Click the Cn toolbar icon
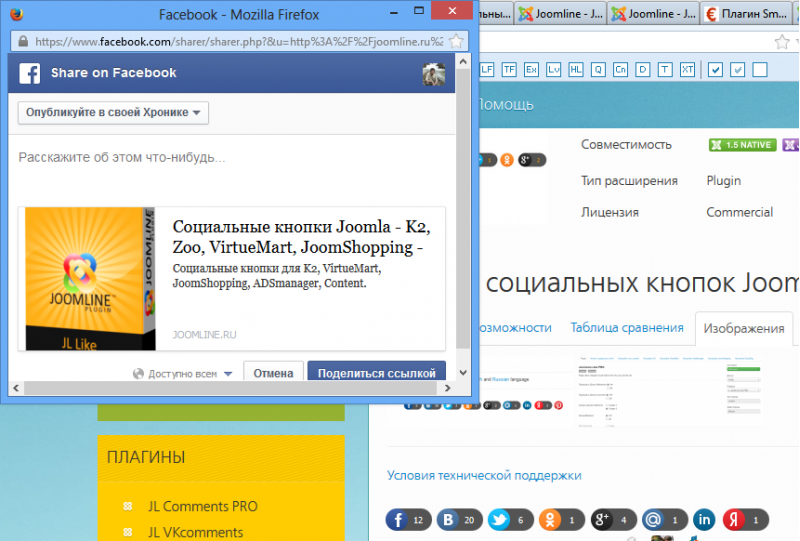The image size is (800, 541). pos(620,70)
